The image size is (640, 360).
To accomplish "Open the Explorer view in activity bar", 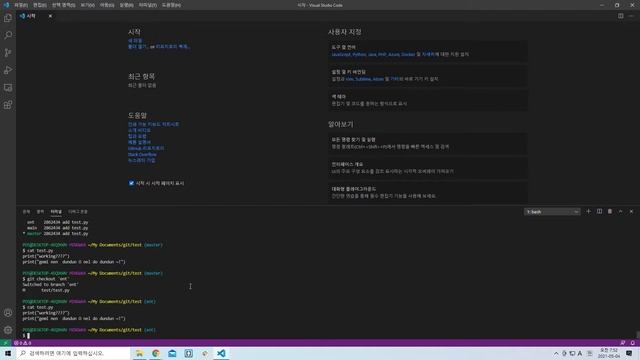I will (8, 18).
